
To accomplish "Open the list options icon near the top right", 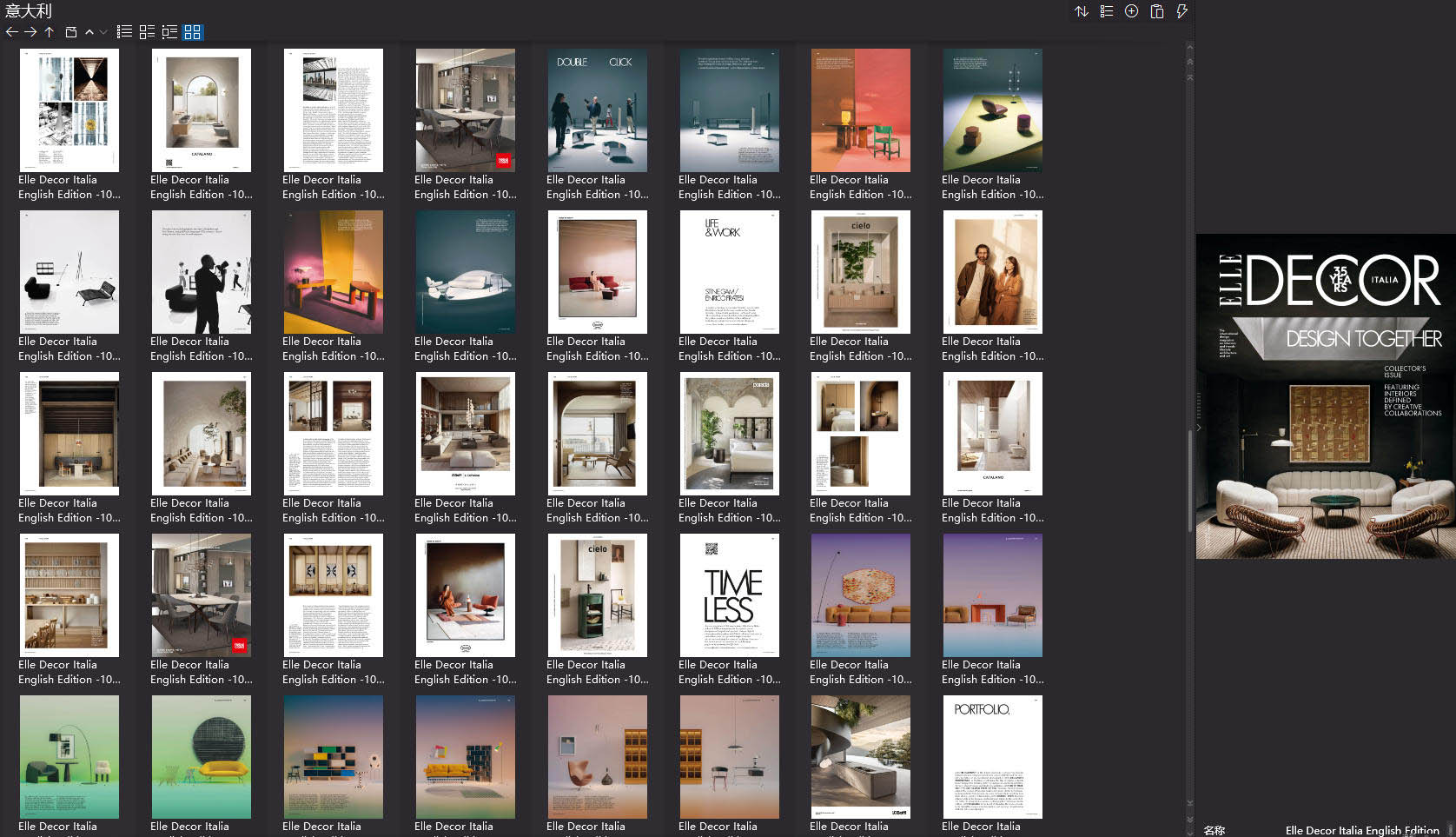I will coord(1106,10).
